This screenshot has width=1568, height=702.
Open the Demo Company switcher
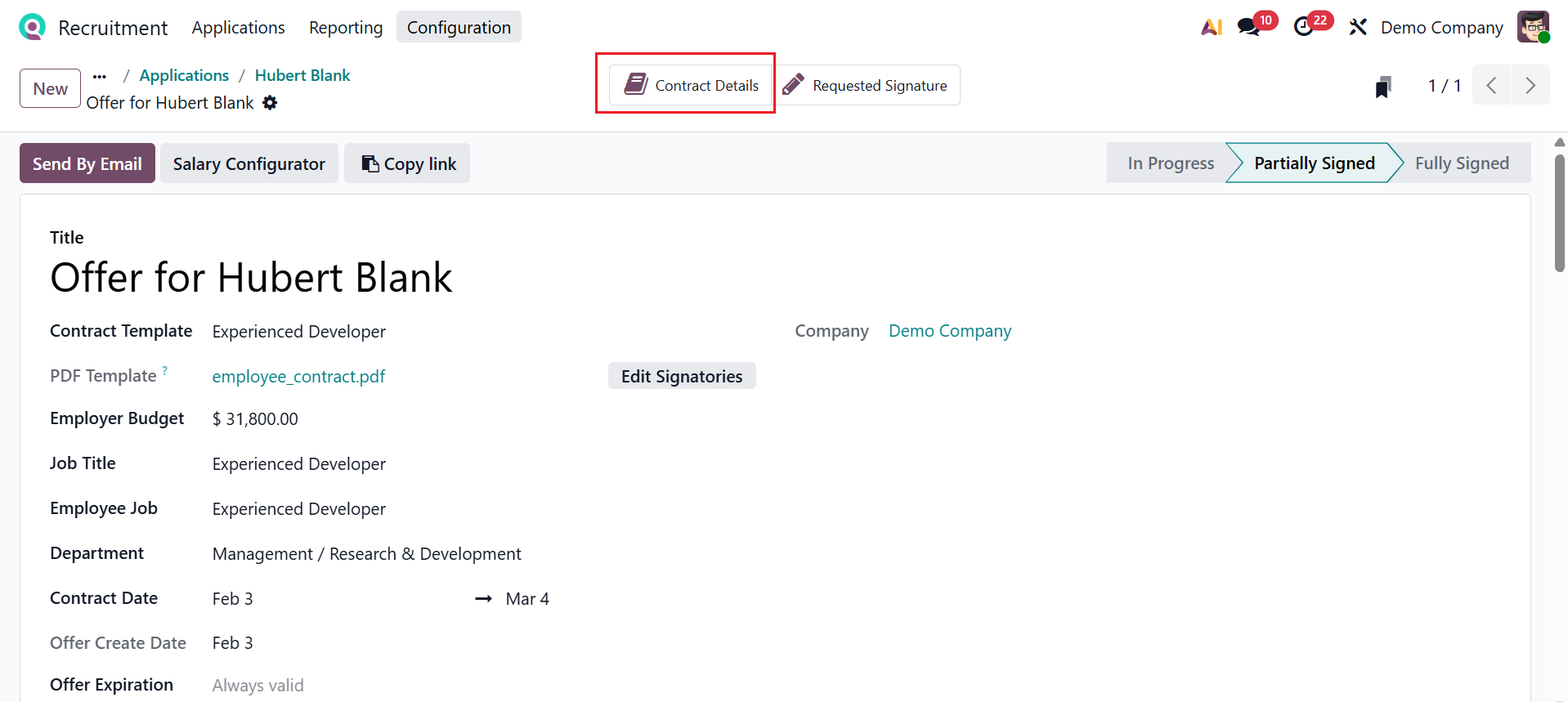point(1441,27)
